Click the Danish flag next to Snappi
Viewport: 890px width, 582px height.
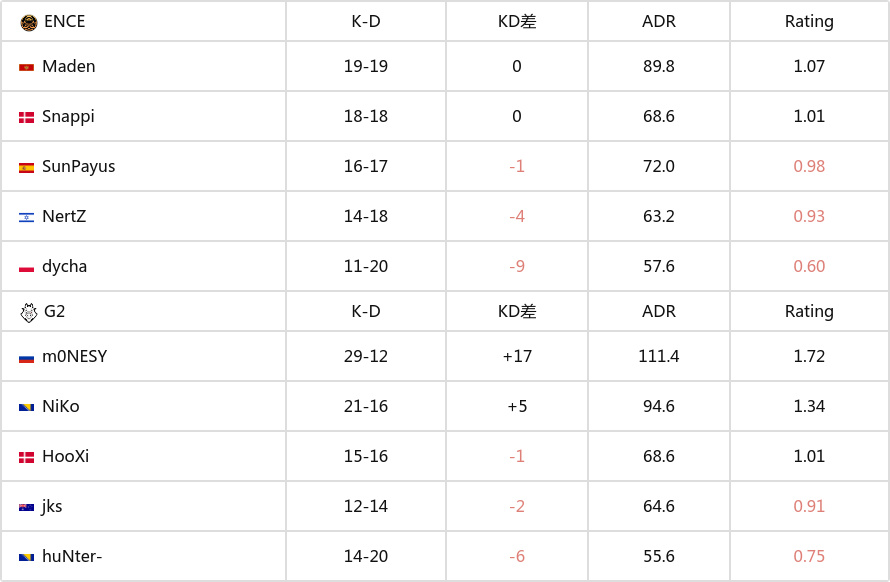click(x=27, y=117)
